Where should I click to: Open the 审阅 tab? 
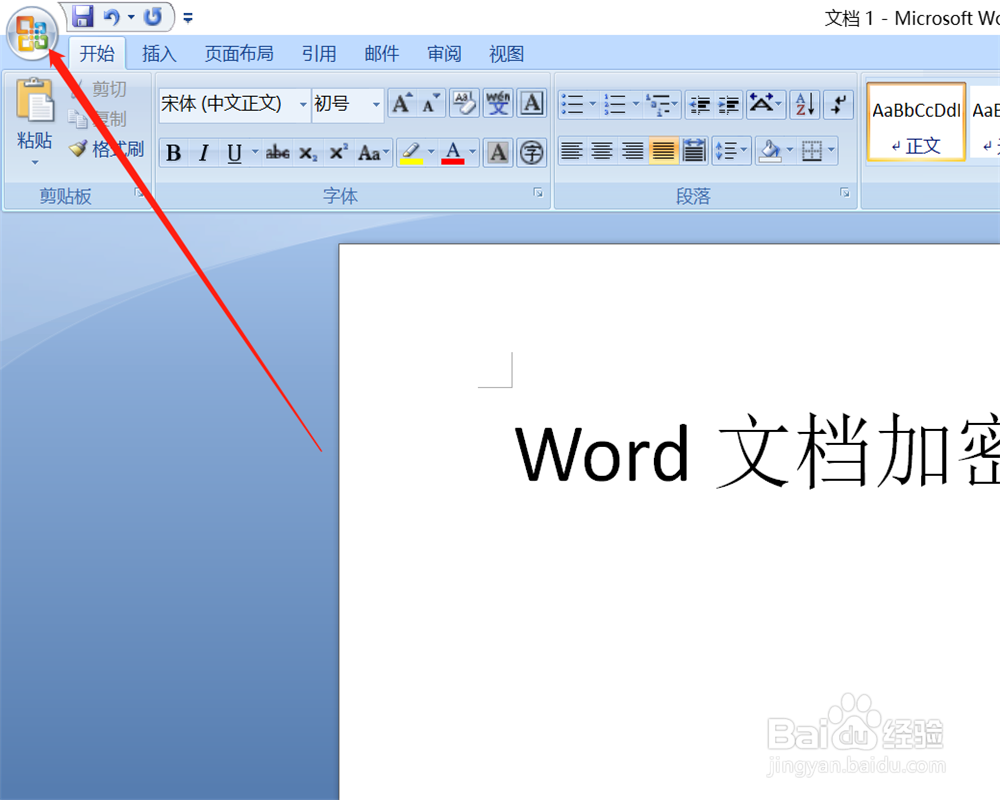(x=444, y=54)
